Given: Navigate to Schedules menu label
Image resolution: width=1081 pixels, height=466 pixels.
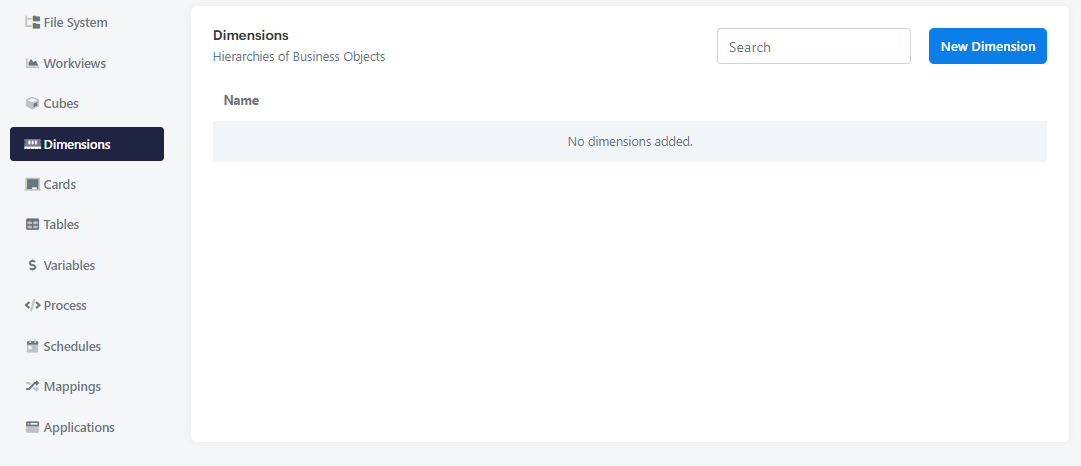Looking at the screenshot, I should tap(72, 347).
